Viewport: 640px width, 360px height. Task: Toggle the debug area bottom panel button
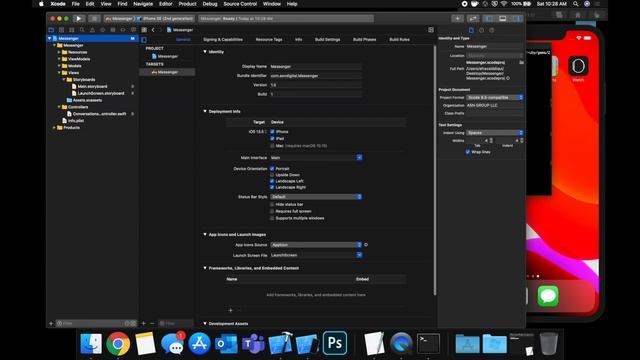[x=503, y=18]
